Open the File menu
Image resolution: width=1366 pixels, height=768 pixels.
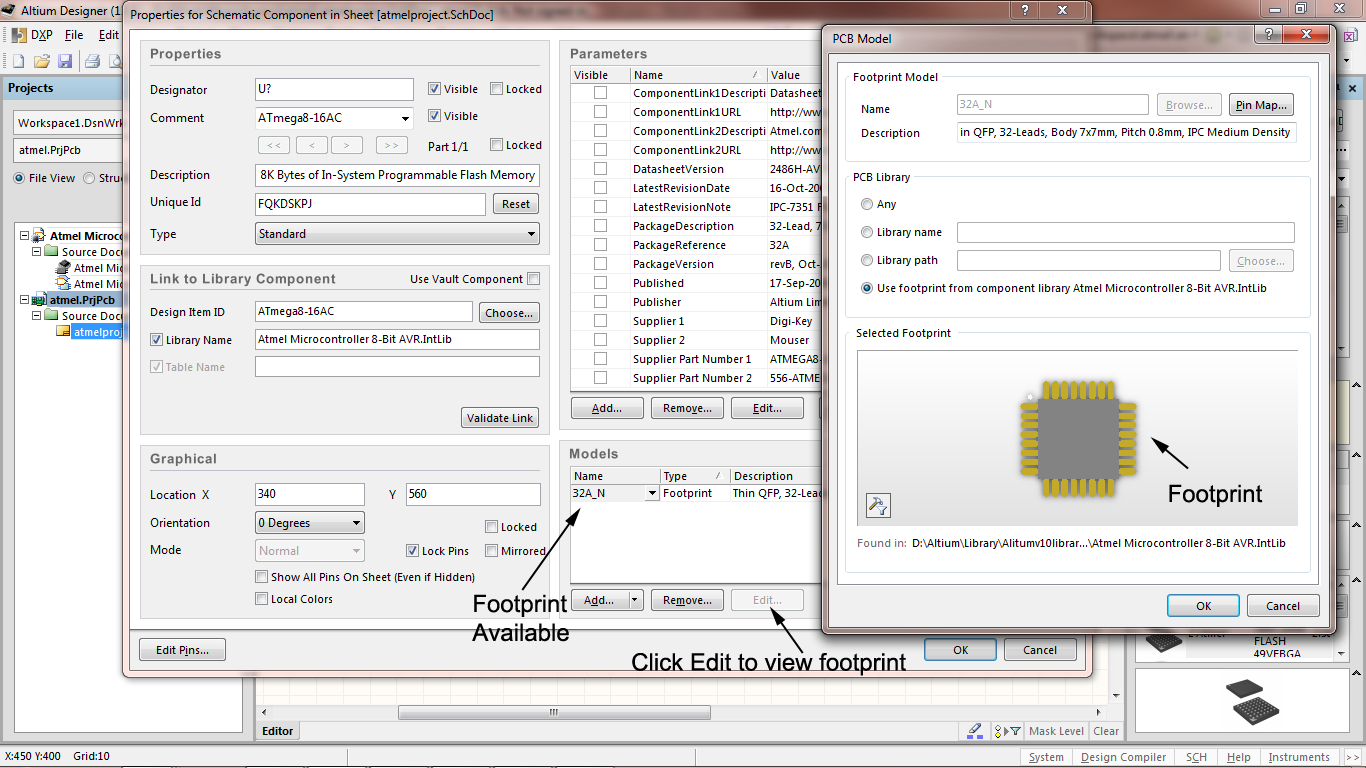point(74,34)
